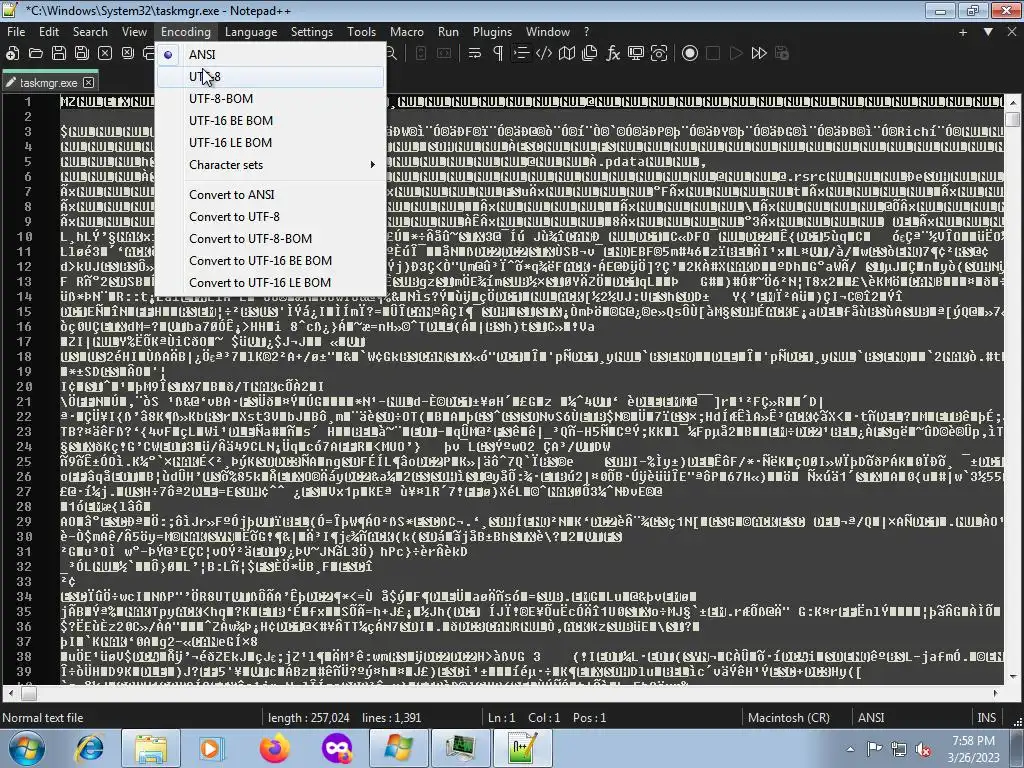The width and height of the screenshot is (1024, 768).
Task: Click the Synchronize Horizontal Scrolling icon
Action: (x=444, y=54)
